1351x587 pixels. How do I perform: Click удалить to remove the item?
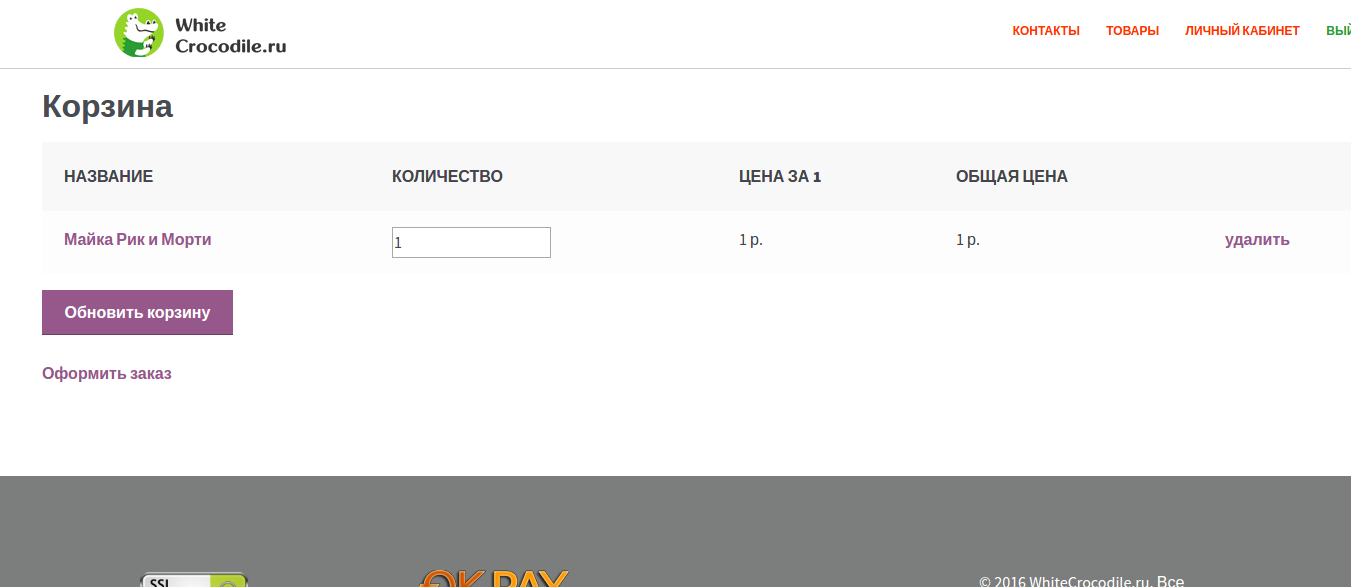point(1257,240)
